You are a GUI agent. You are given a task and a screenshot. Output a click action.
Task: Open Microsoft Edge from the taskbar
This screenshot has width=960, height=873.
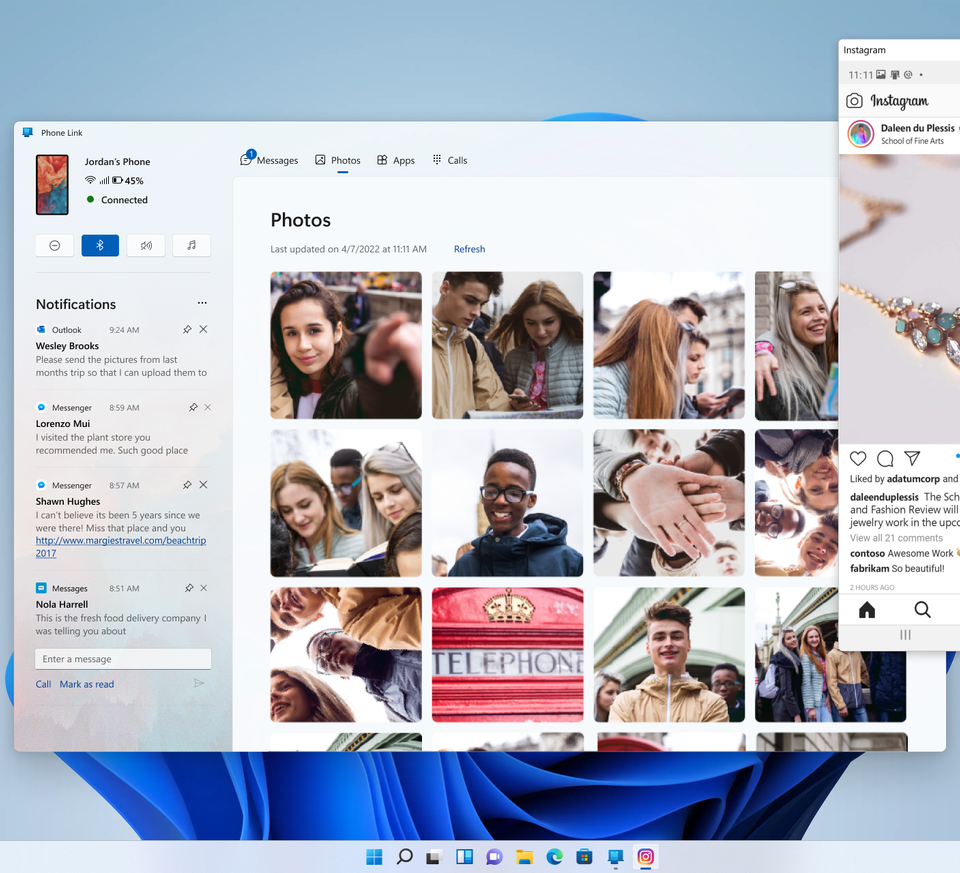coord(554,857)
